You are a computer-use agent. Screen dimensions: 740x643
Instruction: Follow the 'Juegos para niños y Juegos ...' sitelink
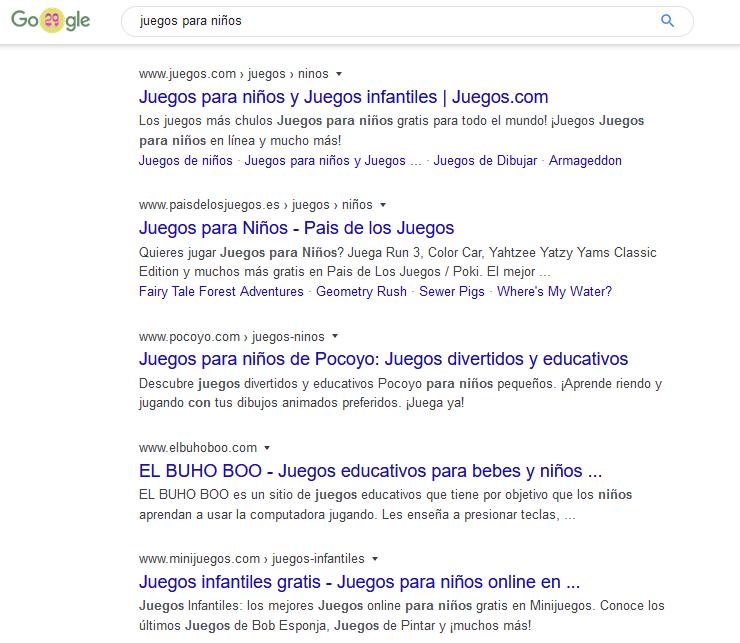[333, 161]
